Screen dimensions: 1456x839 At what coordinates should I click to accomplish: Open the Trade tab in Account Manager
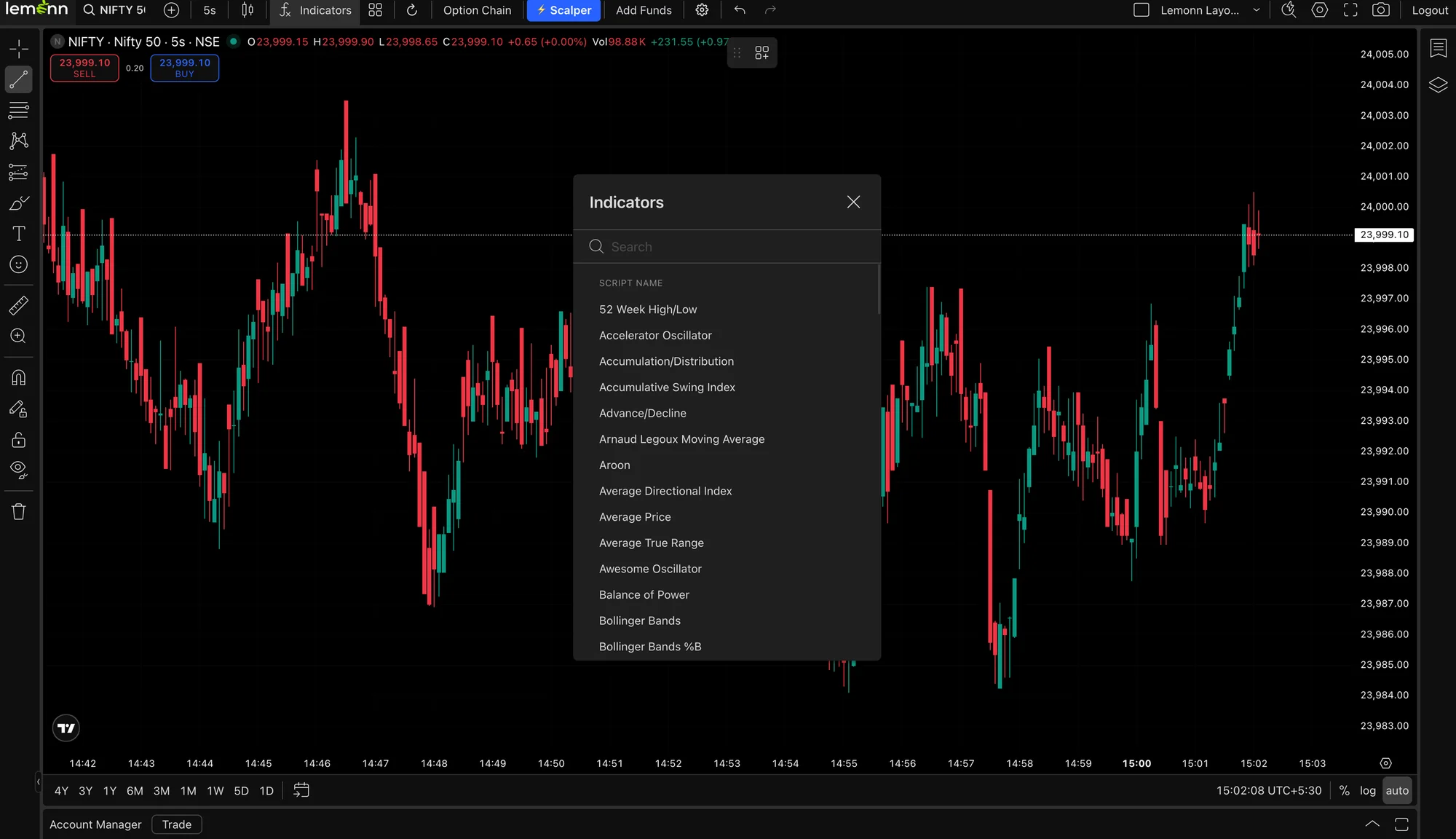pyautogui.click(x=177, y=824)
